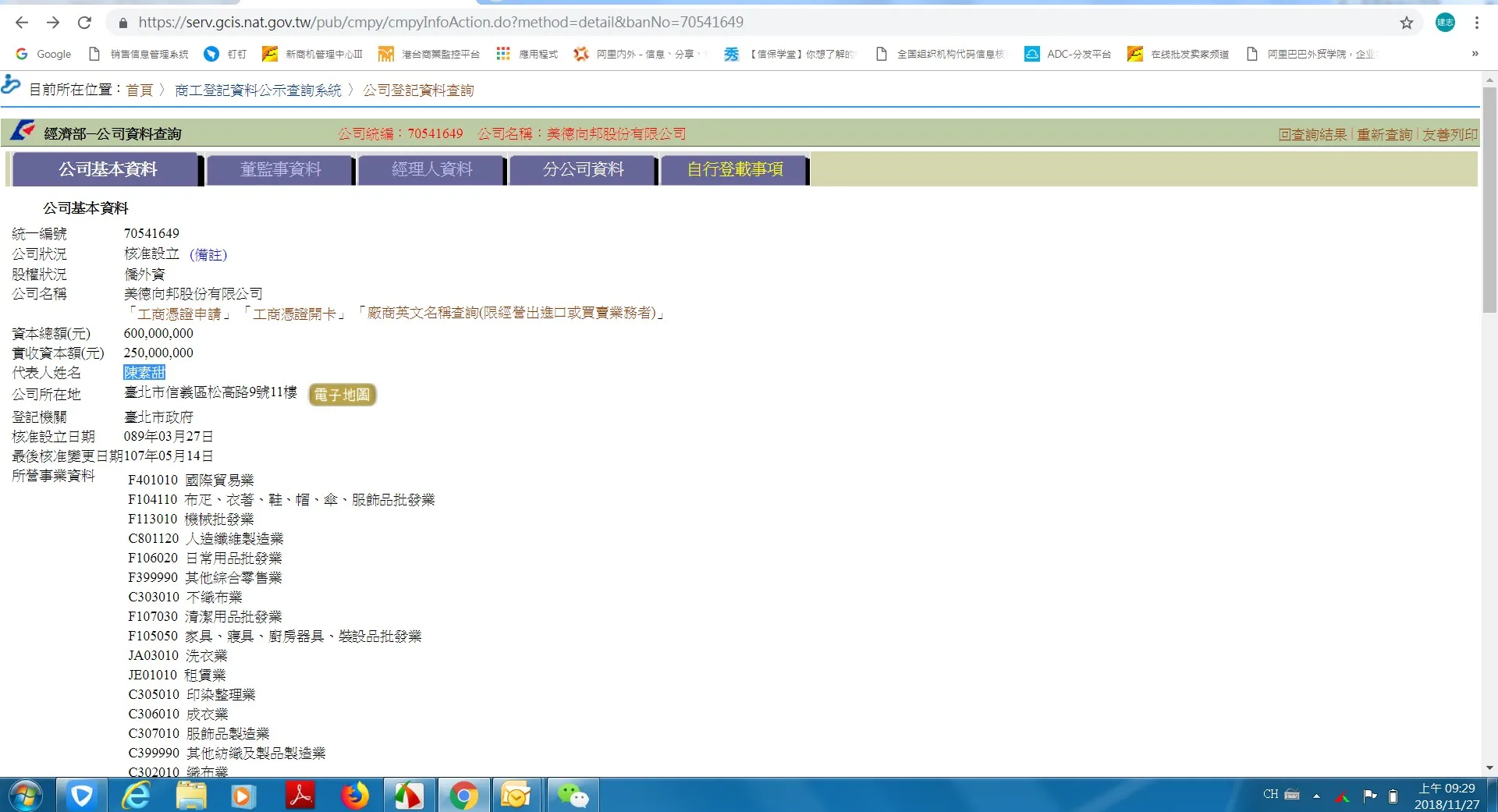1498x812 pixels.
Task: Click the 備註 link next to 核准設立
Action: pos(208,255)
